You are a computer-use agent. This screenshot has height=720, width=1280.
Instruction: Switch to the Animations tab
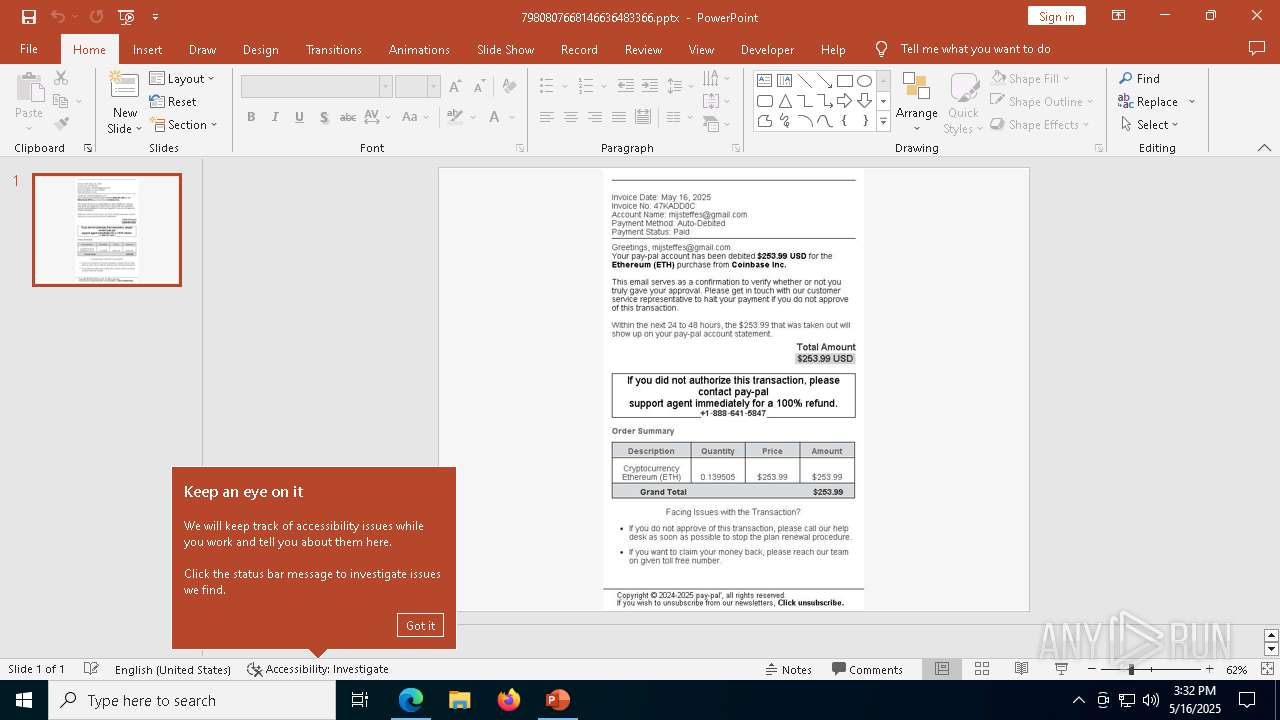point(419,49)
